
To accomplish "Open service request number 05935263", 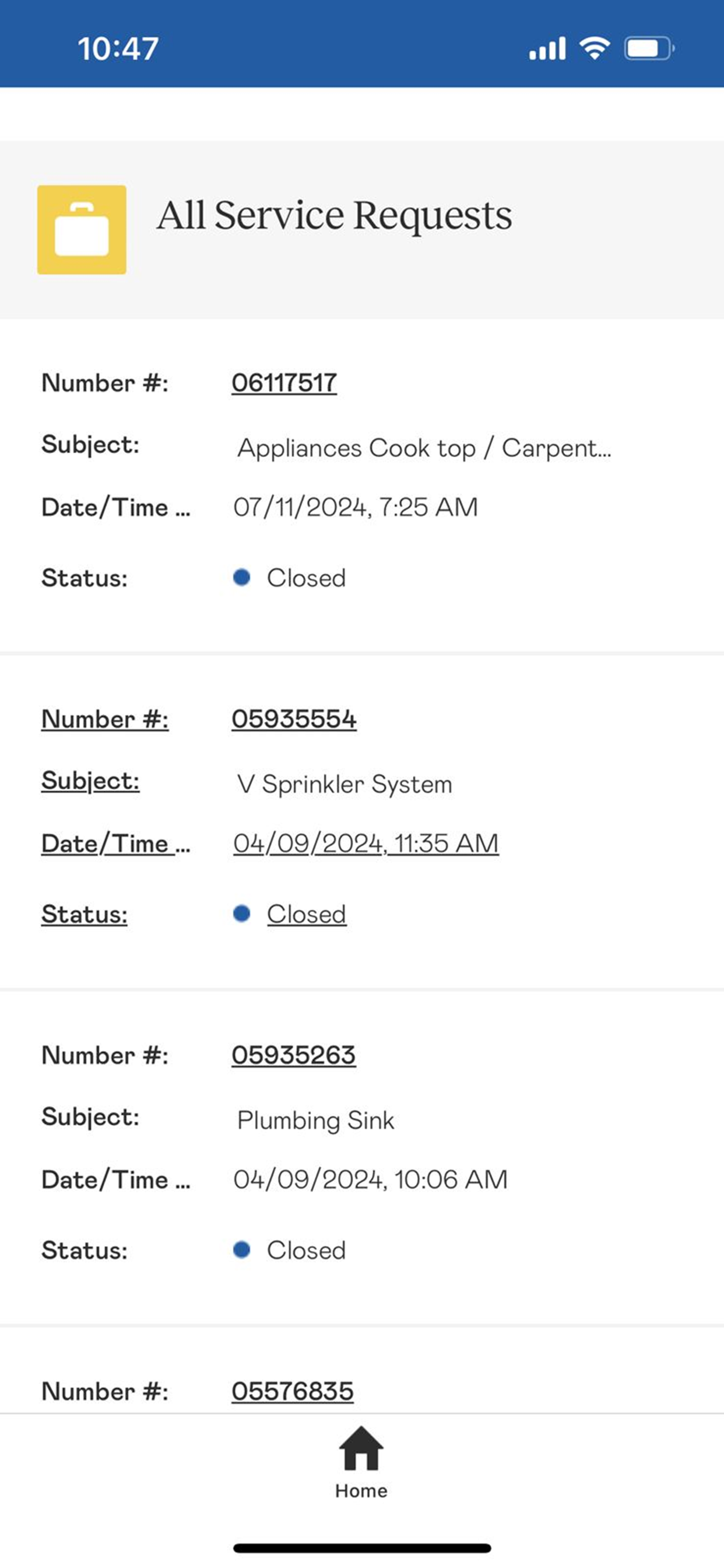I will [293, 1055].
